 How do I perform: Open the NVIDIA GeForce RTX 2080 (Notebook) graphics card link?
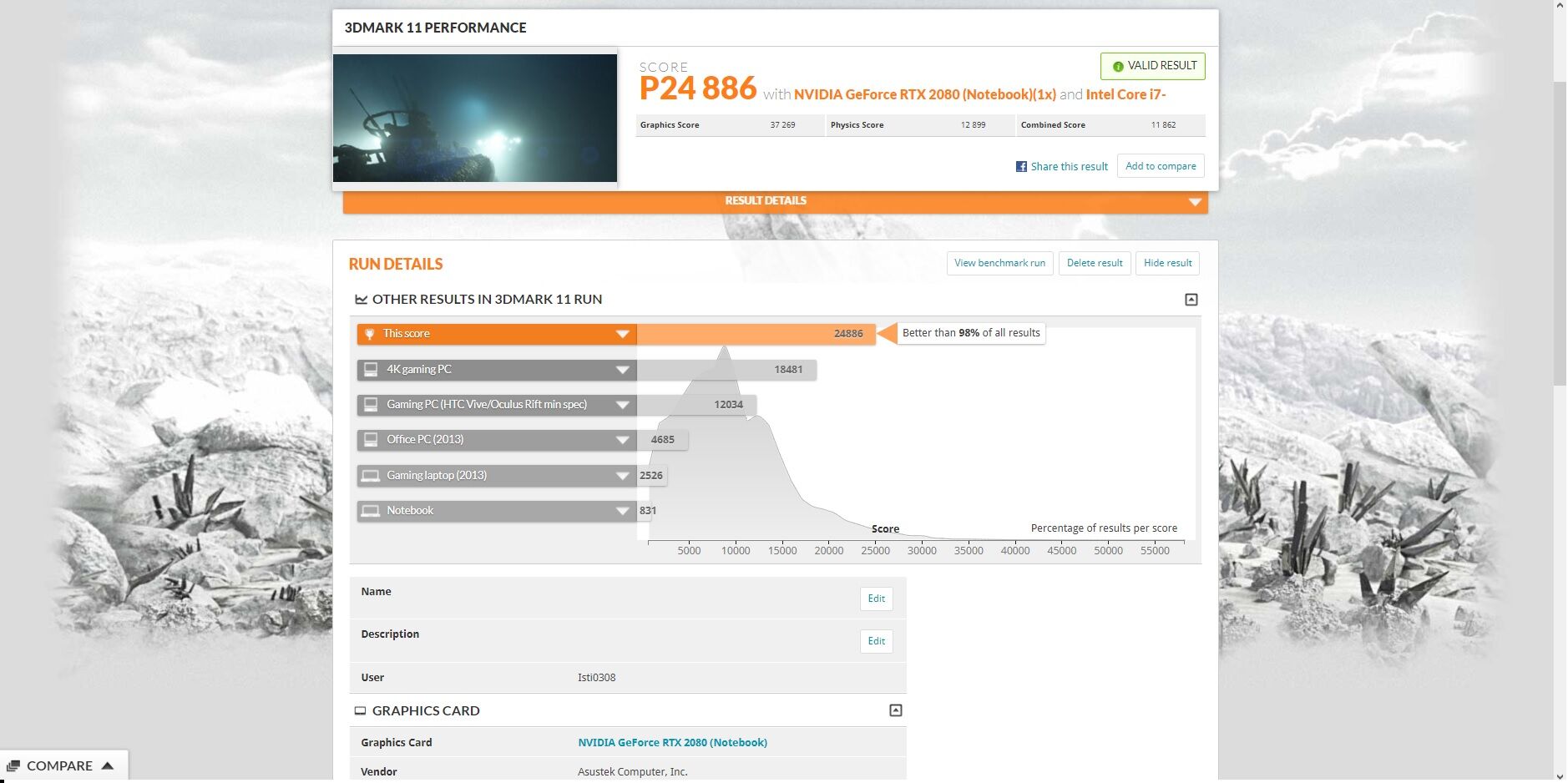[x=672, y=743]
